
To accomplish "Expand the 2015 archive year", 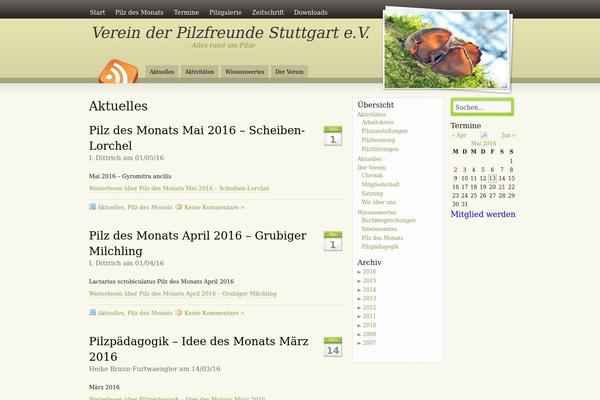I will coord(359,281).
